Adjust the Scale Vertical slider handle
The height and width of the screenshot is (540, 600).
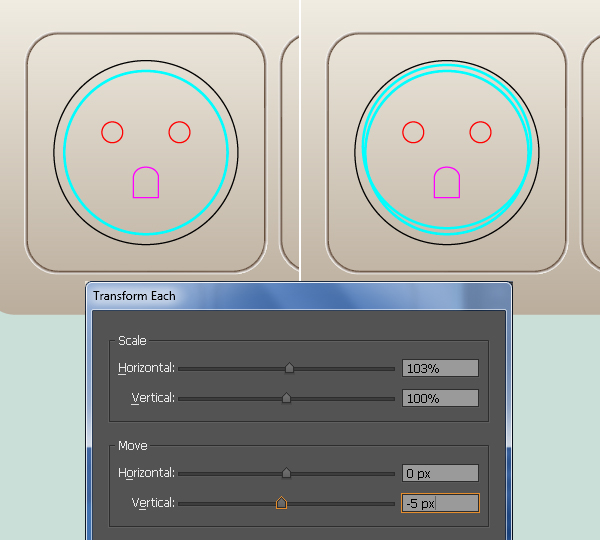pos(286,398)
